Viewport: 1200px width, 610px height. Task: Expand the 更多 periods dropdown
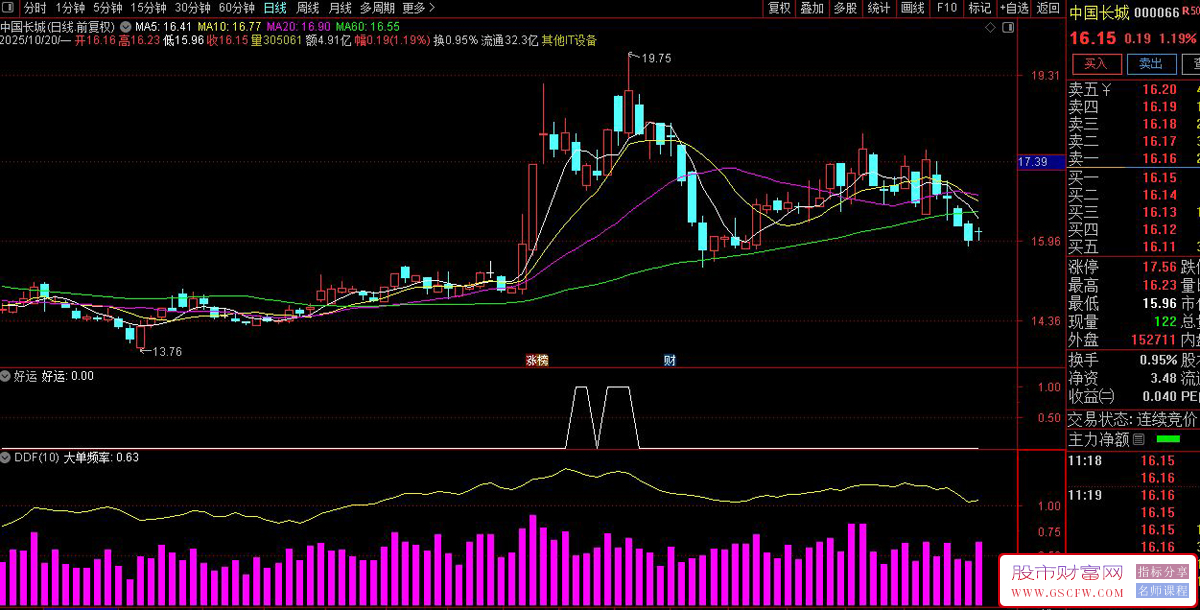click(x=419, y=8)
